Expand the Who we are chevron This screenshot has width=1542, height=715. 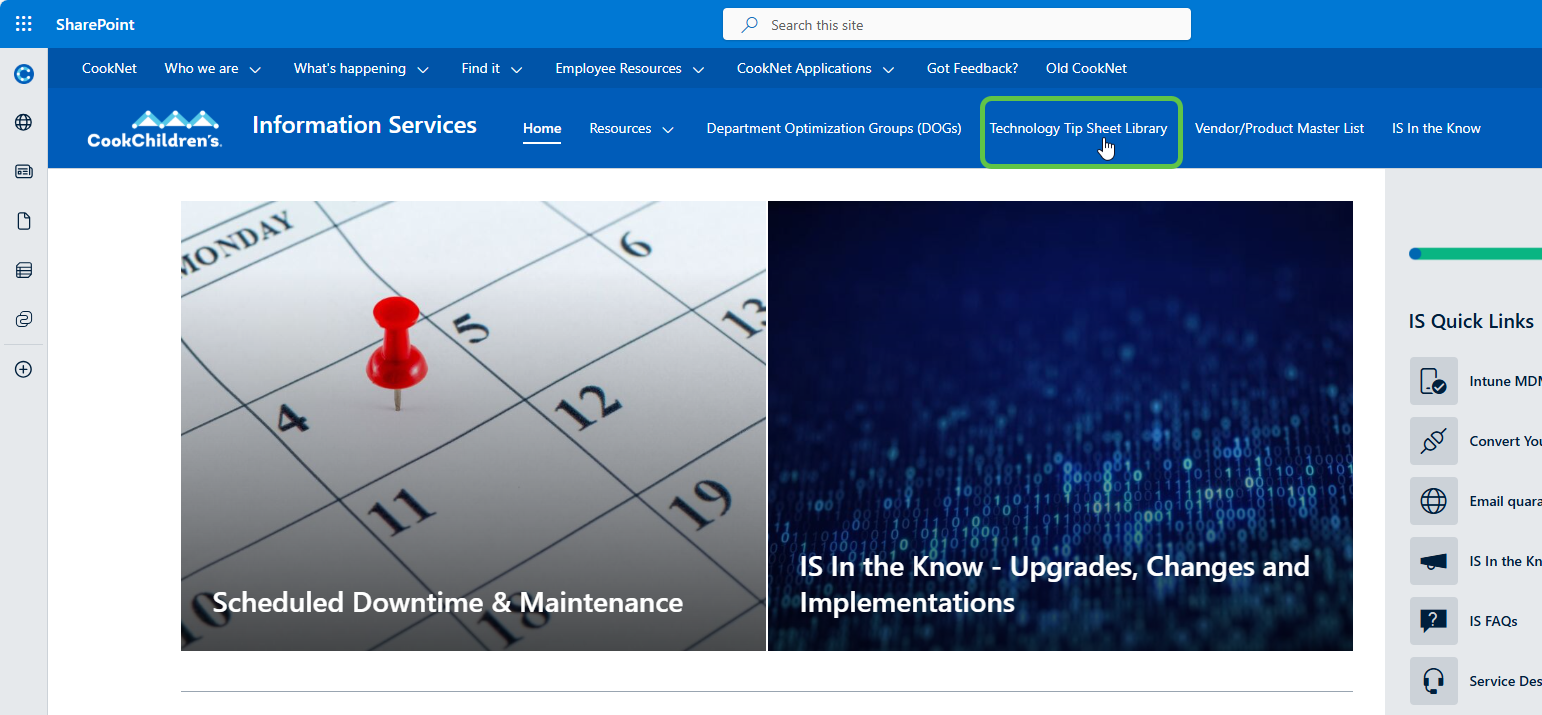click(255, 70)
